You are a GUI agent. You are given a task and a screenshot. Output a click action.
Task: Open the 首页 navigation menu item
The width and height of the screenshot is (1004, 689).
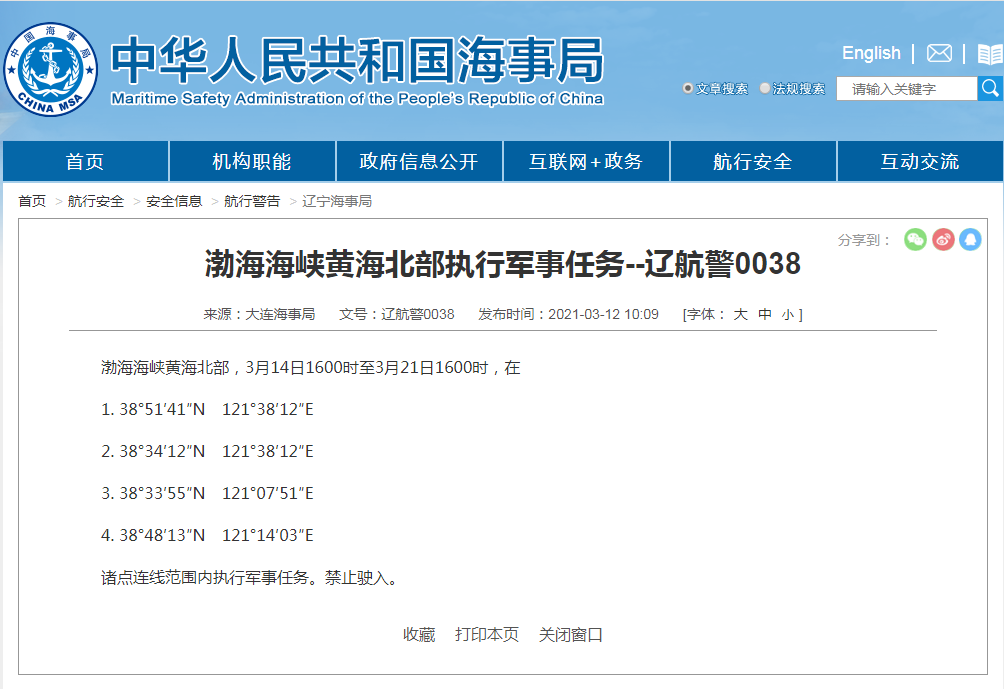click(x=85, y=161)
